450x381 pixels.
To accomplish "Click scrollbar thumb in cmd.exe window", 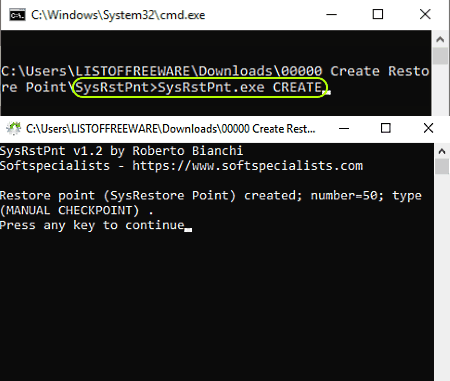I will [x=440, y=56].
